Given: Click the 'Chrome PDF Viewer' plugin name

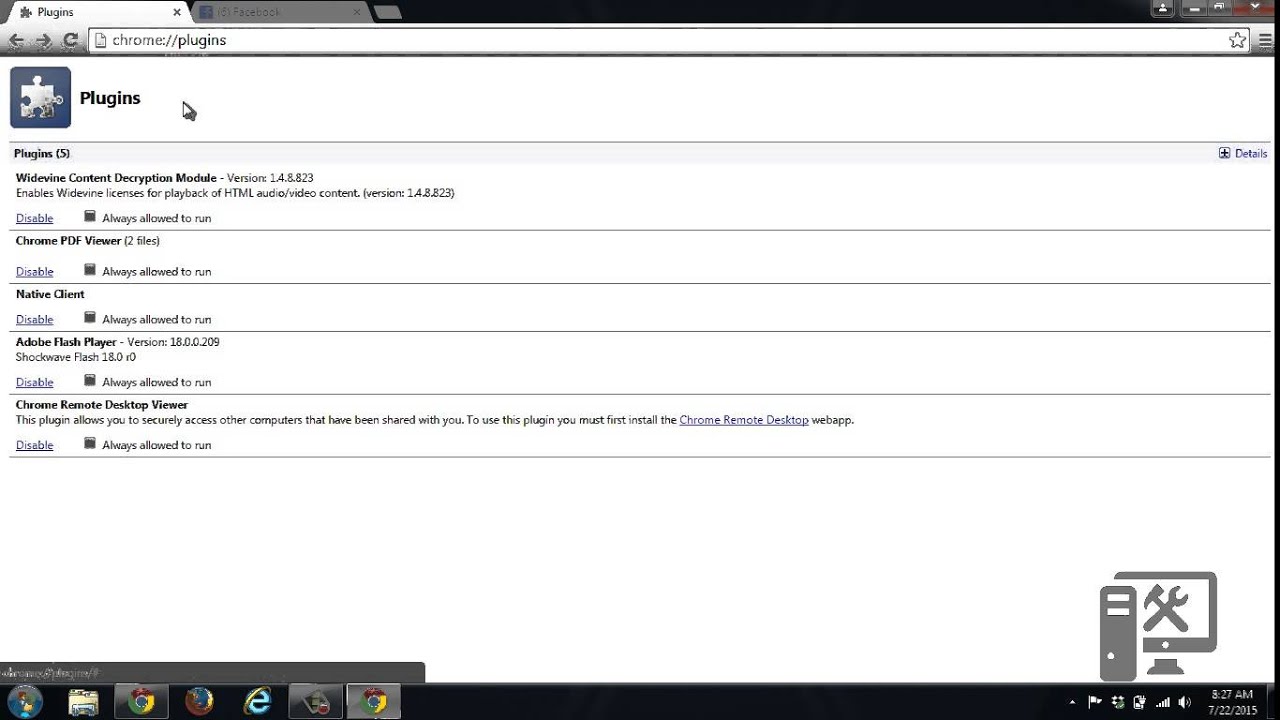Looking at the screenshot, I should coord(68,241).
